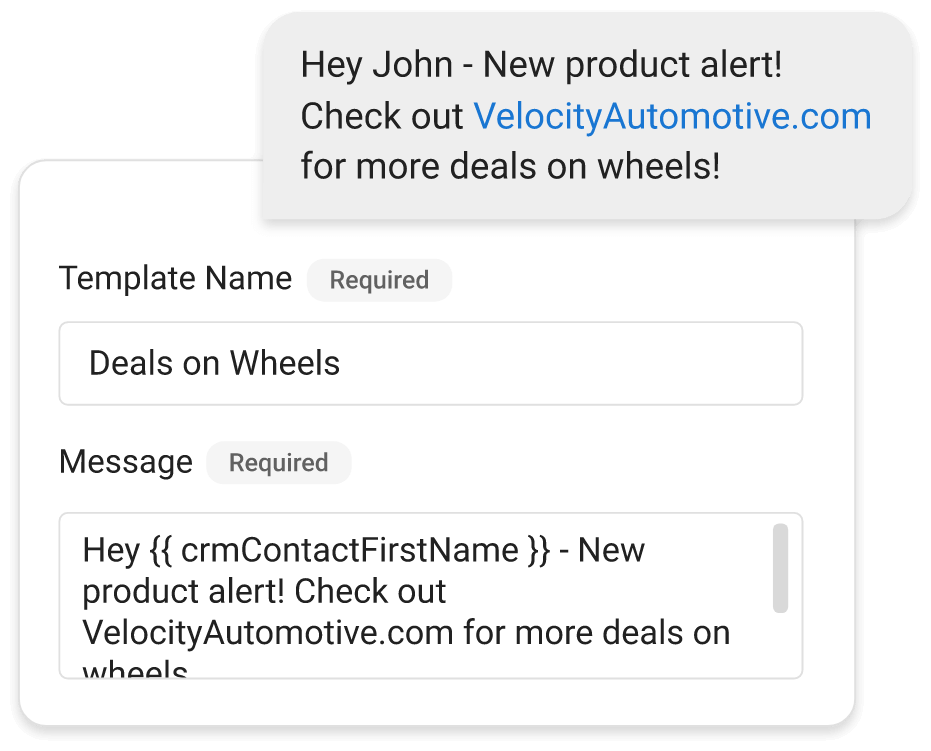931x751 pixels.
Task: Select the Template Name label
Action: point(176,279)
